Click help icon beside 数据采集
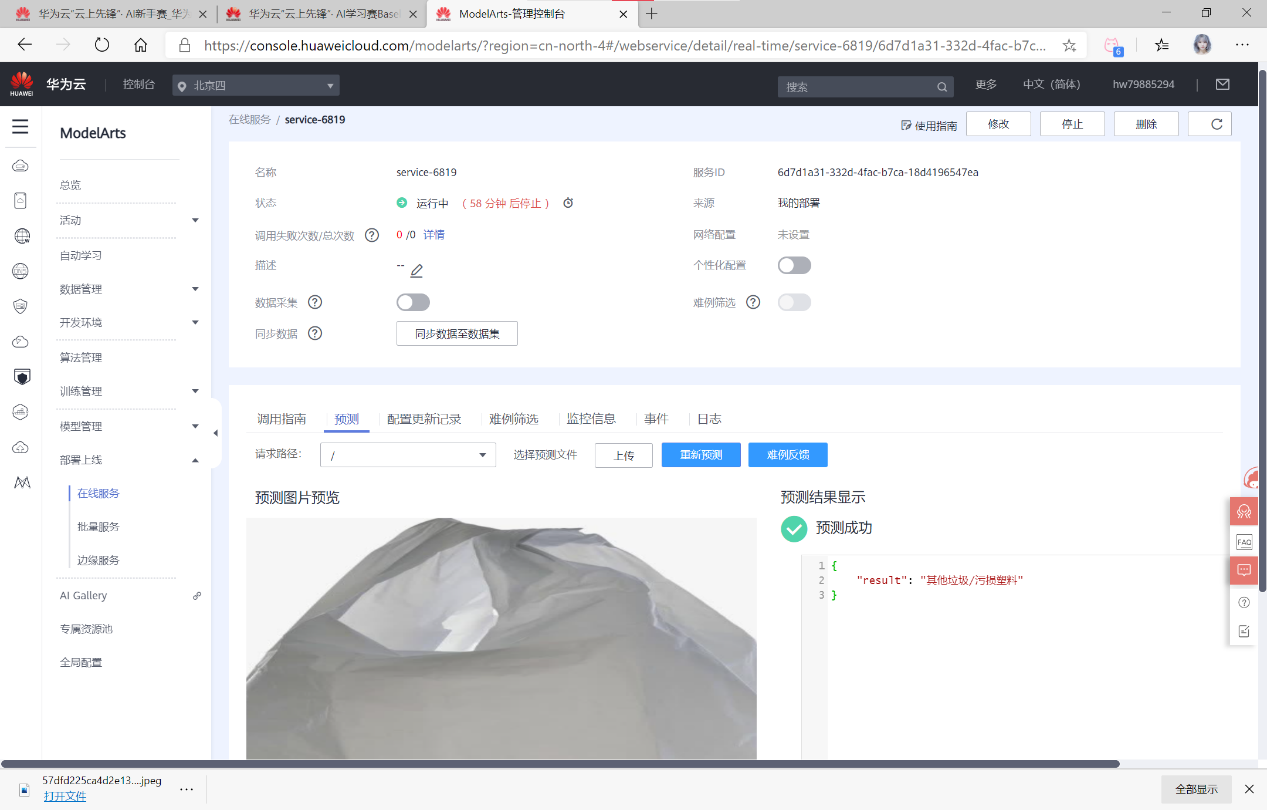The width and height of the screenshot is (1267, 810). coord(315,302)
